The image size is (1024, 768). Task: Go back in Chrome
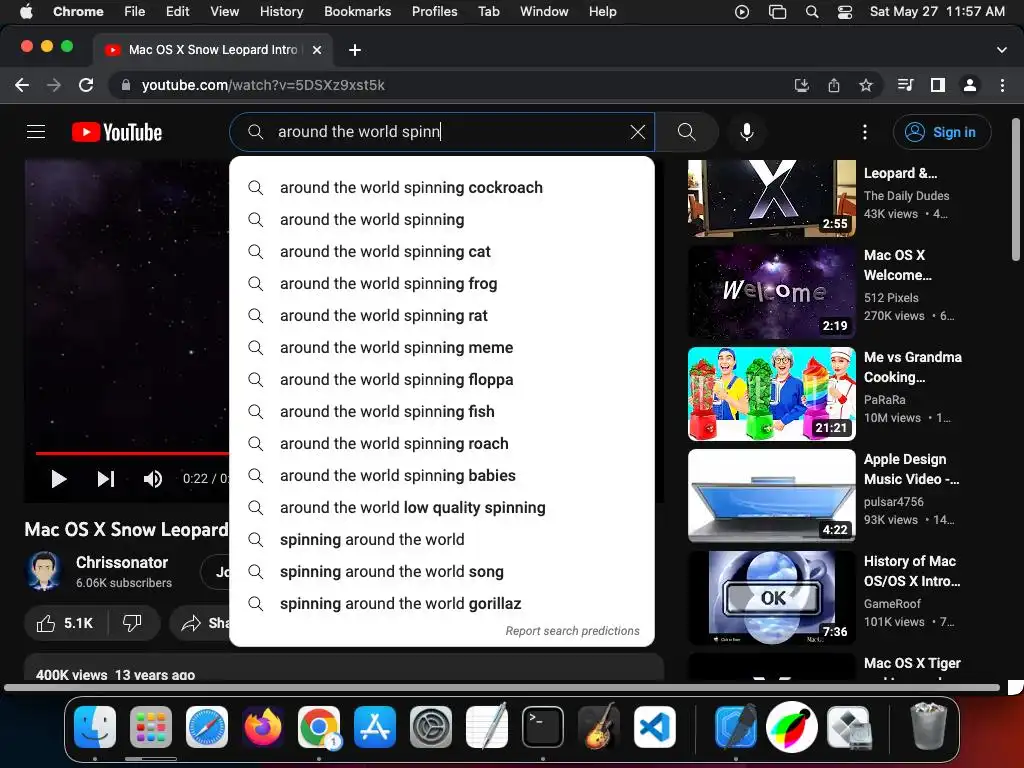pyautogui.click(x=22, y=85)
